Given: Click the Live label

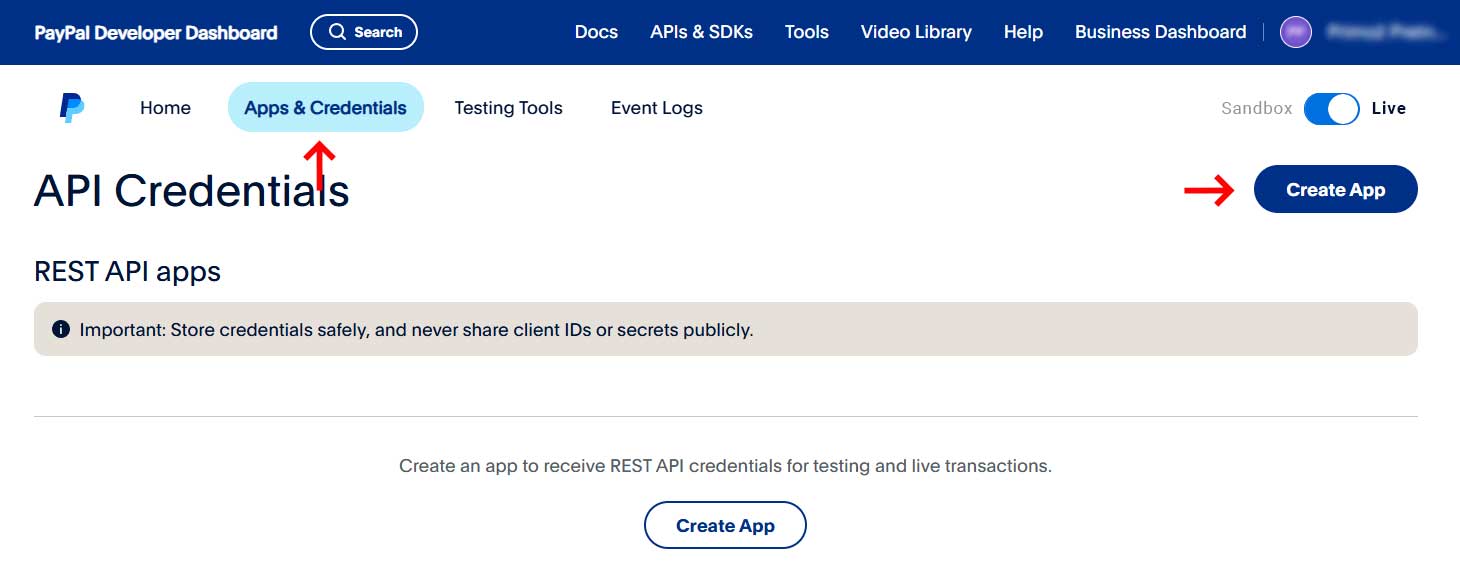Looking at the screenshot, I should point(1389,108).
